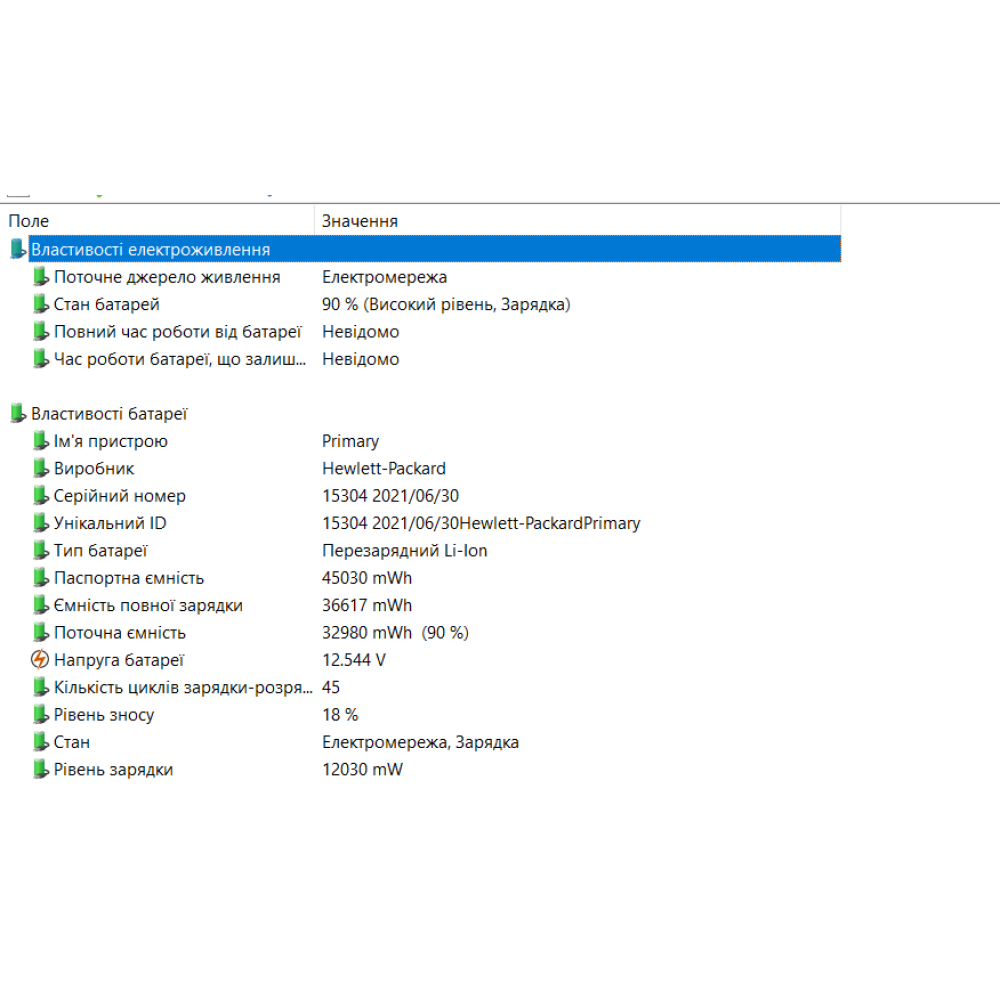1000x1000 pixels.
Task: Click the value Перезарядний Li-Ion
Action: coord(404,550)
